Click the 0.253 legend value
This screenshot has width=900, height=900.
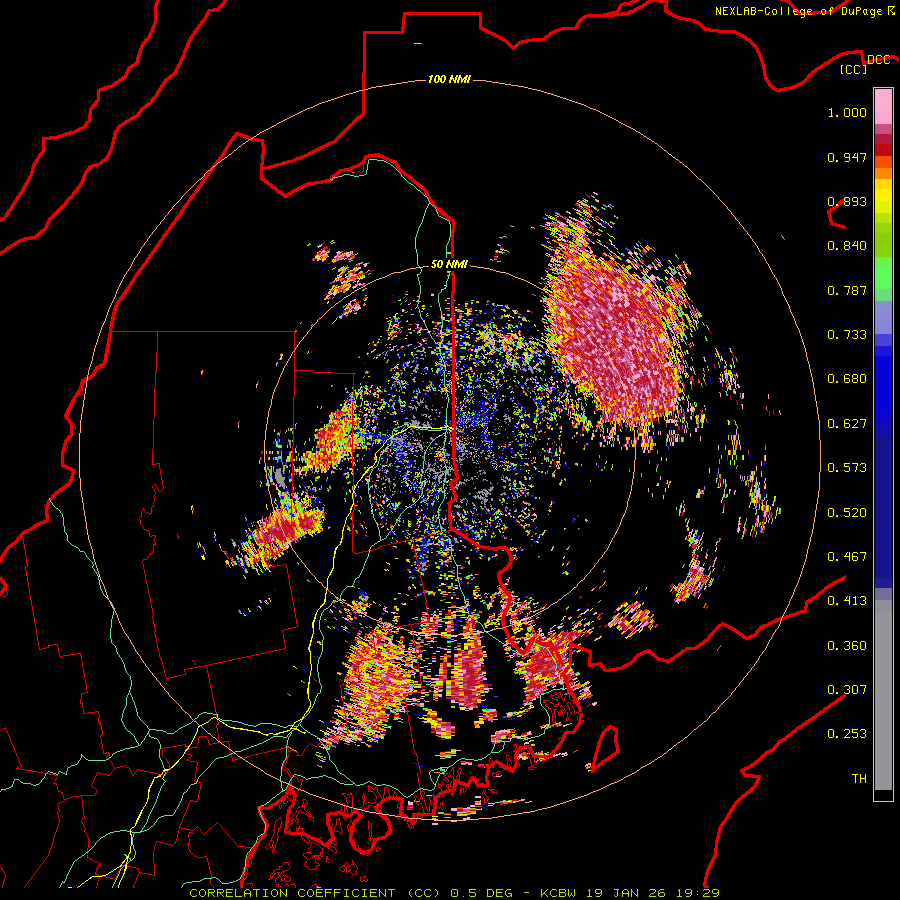[847, 734]
